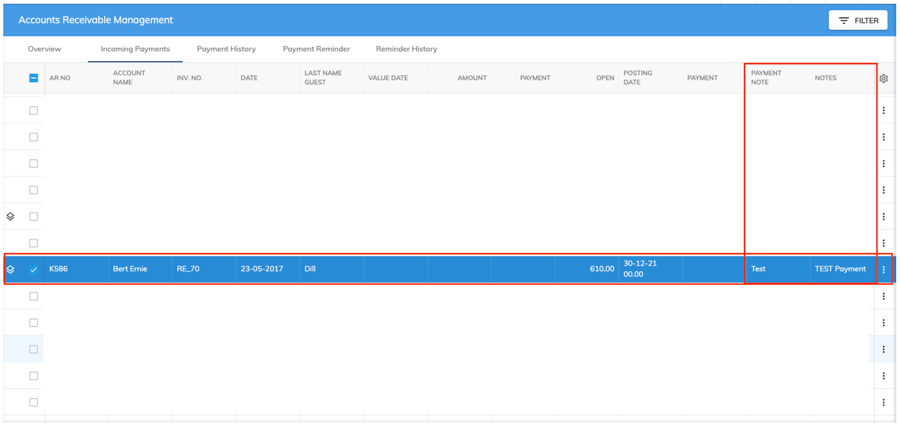Go to the Payment Reminder tab

coord(316,49)
